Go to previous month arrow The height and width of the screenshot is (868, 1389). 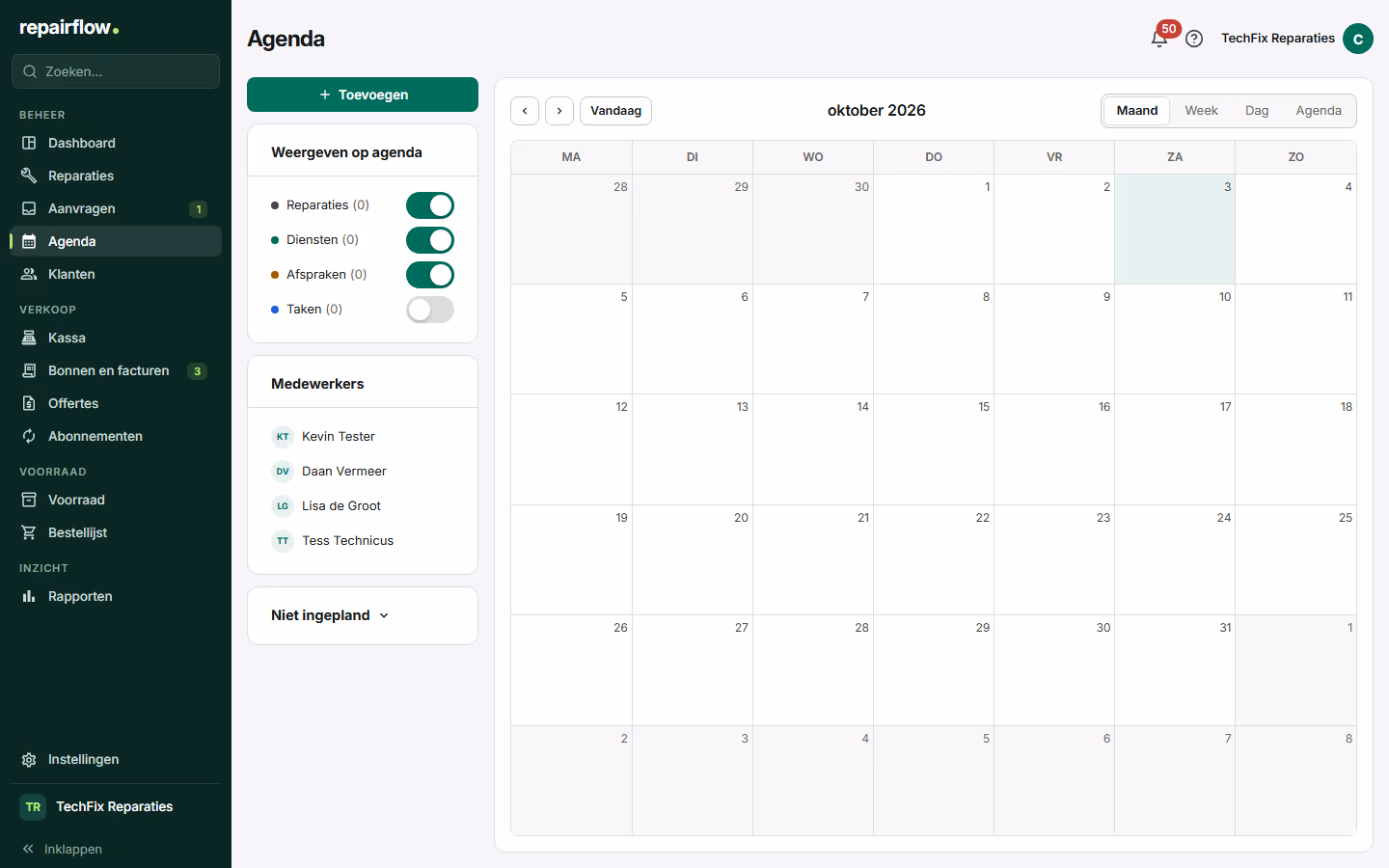525,111
